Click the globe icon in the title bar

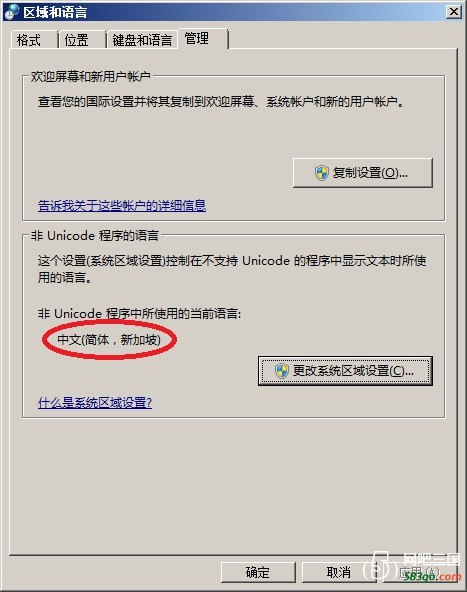click(x=11, y=12)
